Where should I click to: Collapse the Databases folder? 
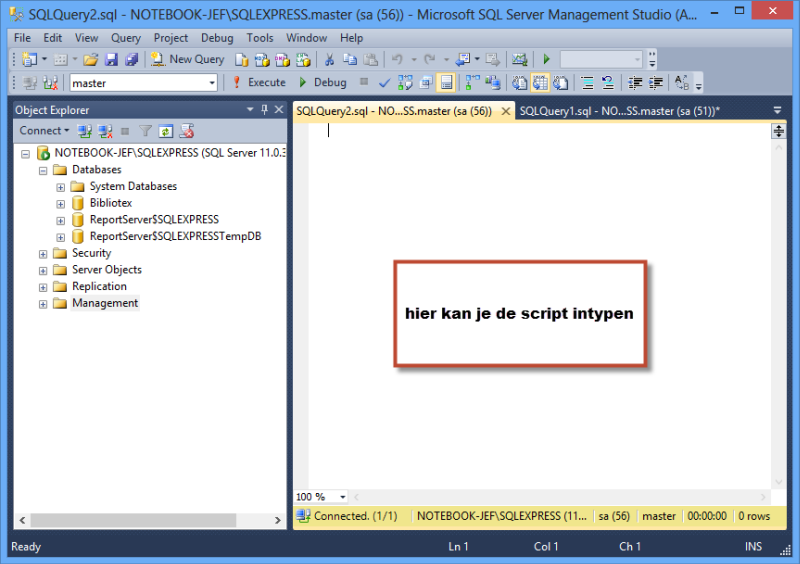43,170
